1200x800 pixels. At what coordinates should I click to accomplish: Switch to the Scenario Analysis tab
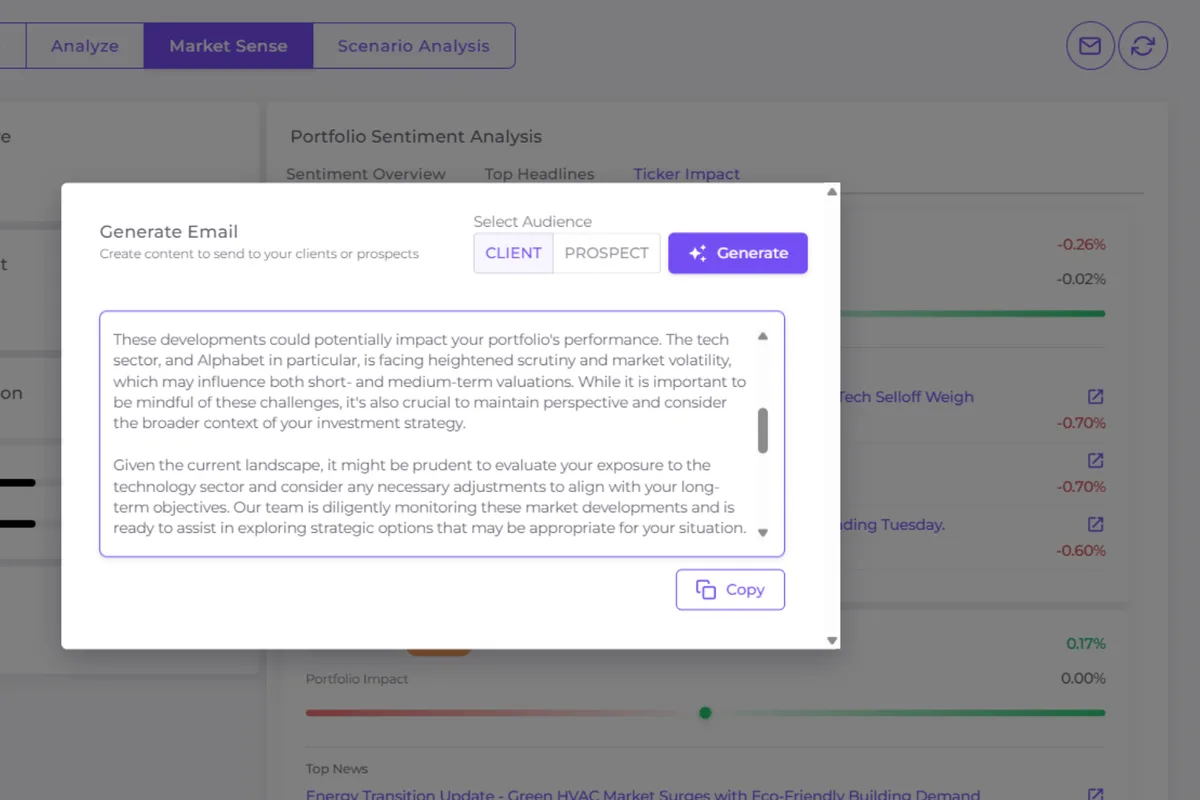click(413, 46)
